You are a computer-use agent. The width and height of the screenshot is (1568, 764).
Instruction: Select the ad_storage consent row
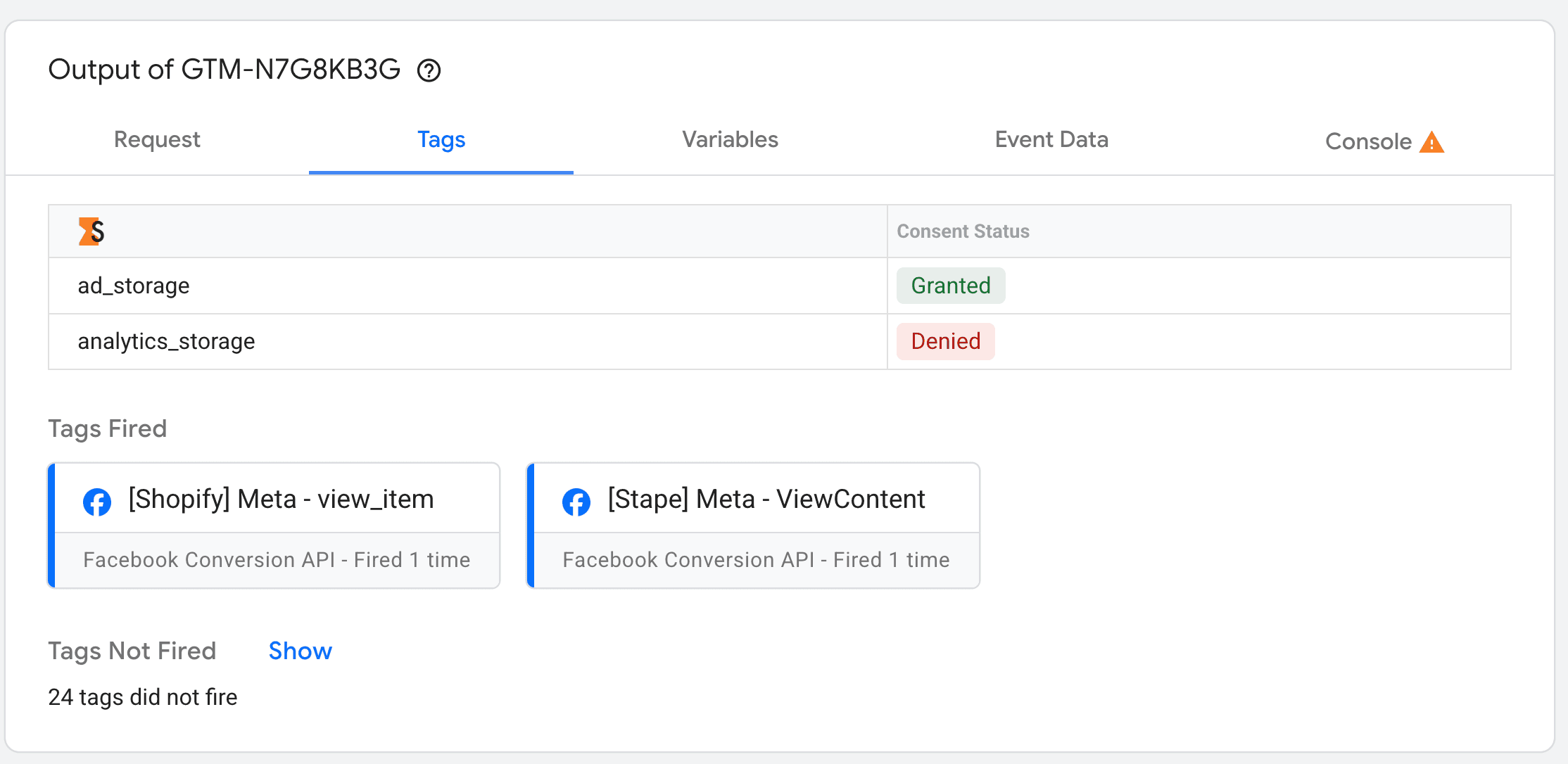click(x=134, y=286)
